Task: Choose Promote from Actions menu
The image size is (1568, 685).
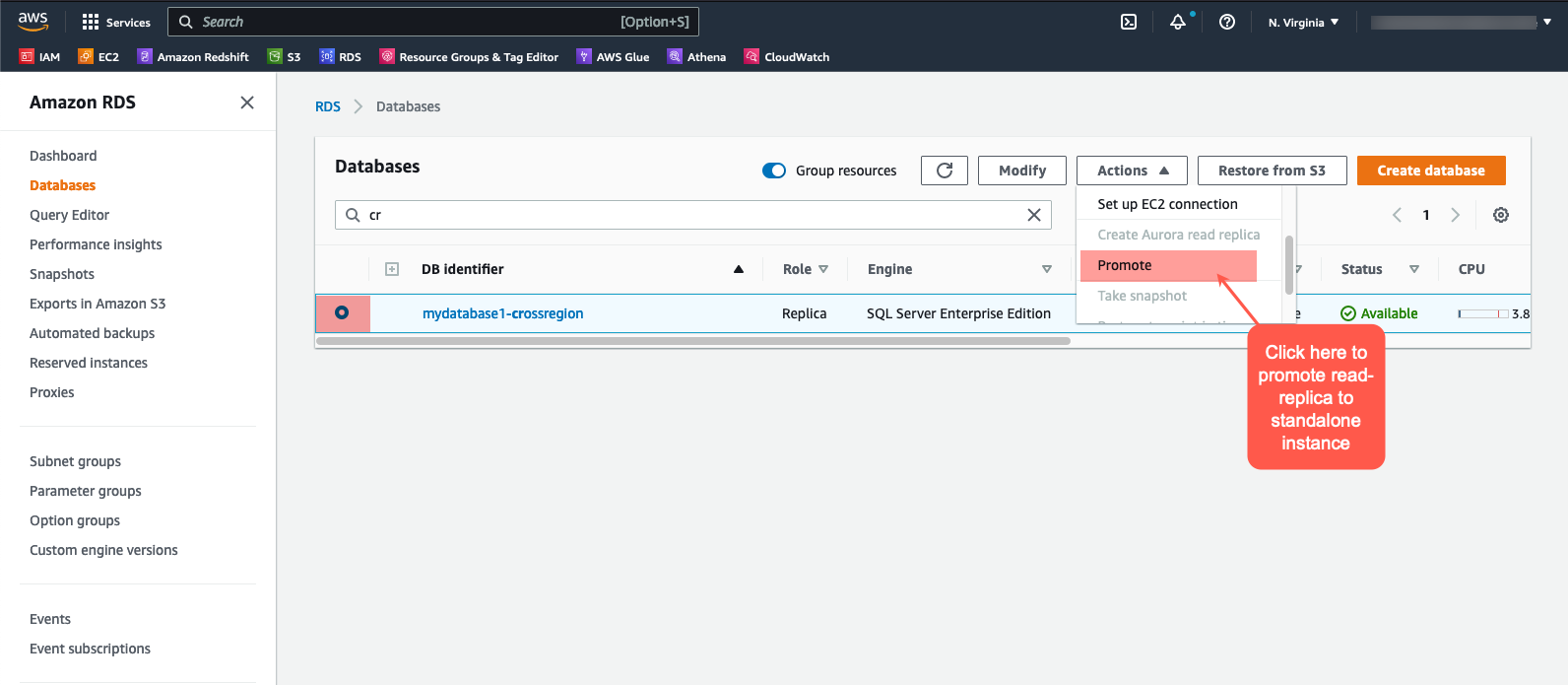Action: (1168, 265)
